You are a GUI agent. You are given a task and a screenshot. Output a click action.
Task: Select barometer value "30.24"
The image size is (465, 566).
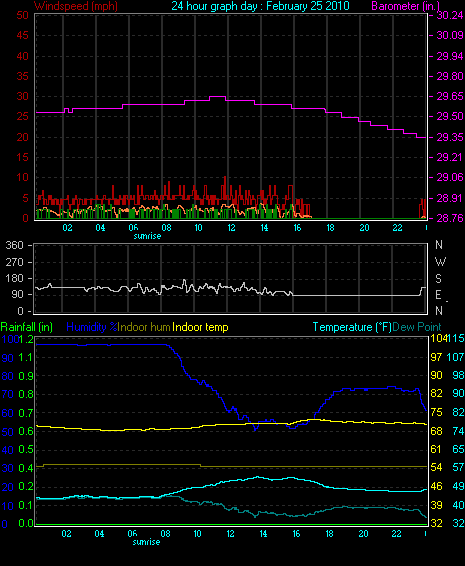pyautogui.click(x=450, y=15)
